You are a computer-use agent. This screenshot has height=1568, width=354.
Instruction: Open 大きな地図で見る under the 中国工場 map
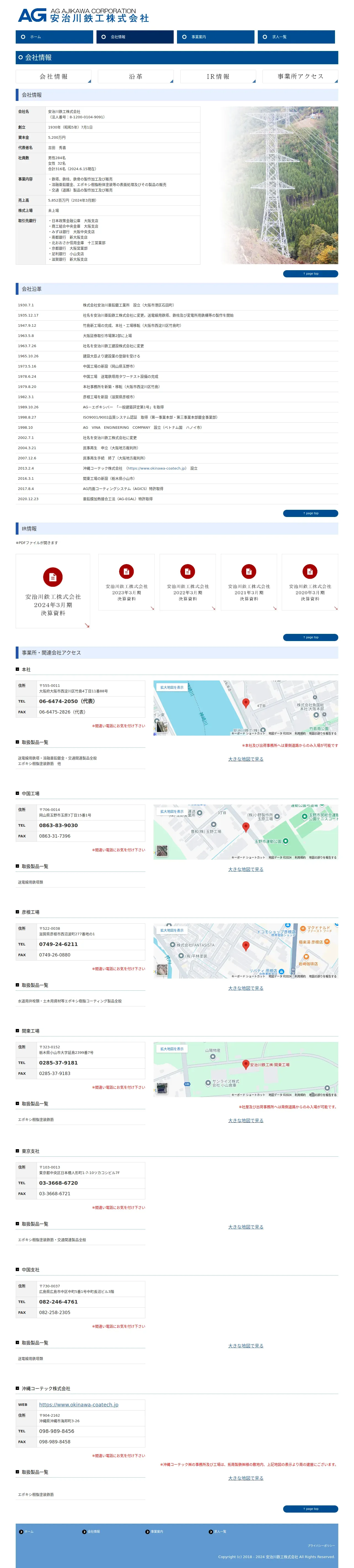246,869
